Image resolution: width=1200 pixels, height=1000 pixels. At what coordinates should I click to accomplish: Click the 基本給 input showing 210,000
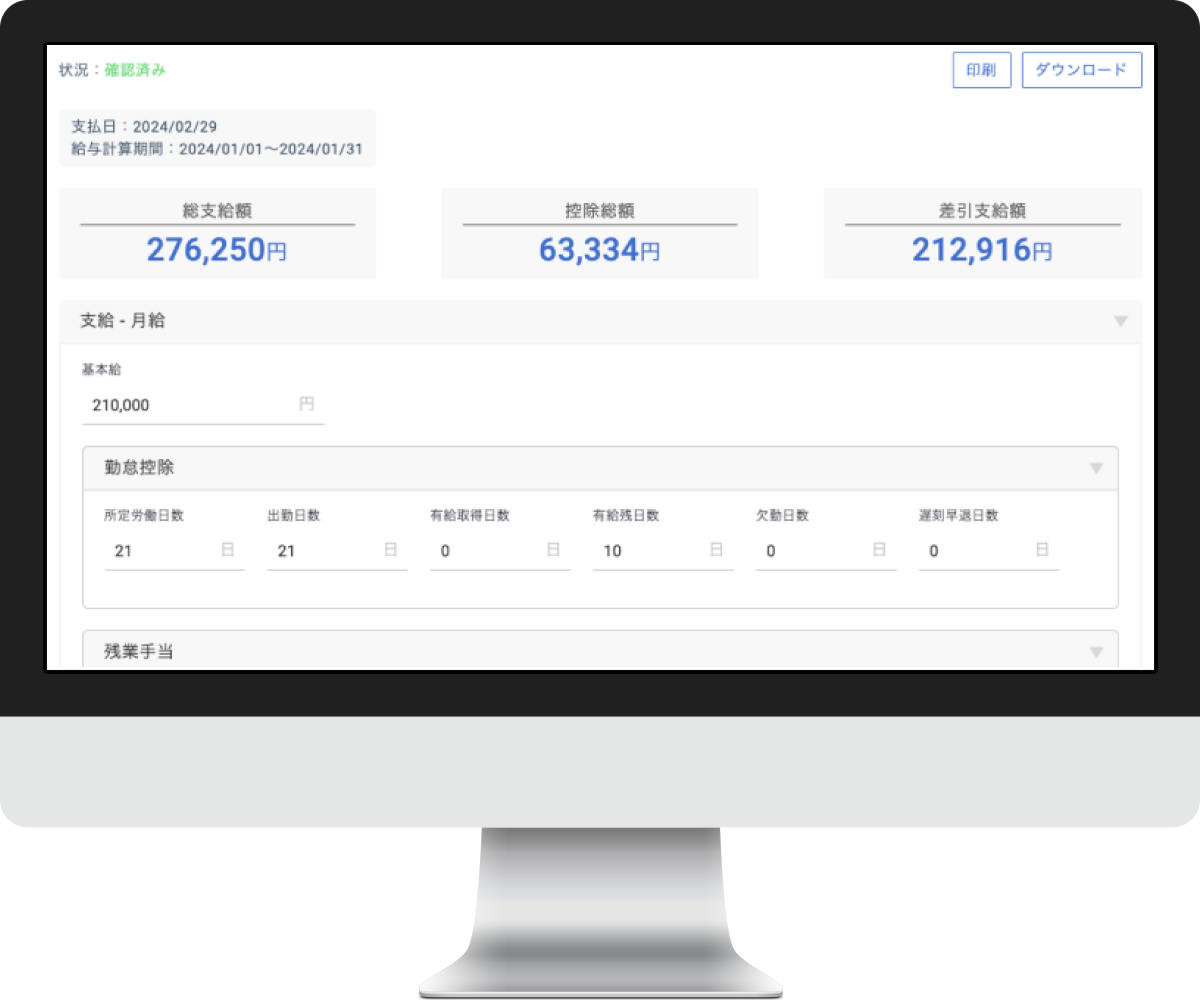pyautogui.click(x=190, y=405)
